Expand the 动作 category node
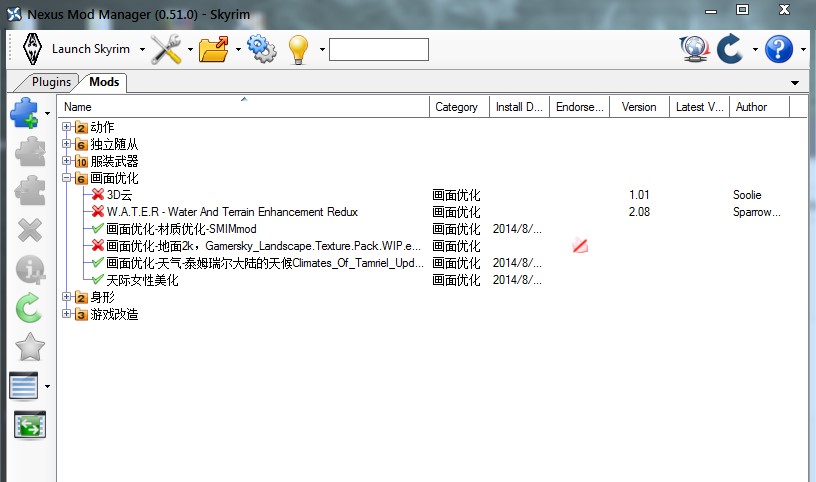Image resolution: width=816 pixels, height=482 pixels. [66, 126]
